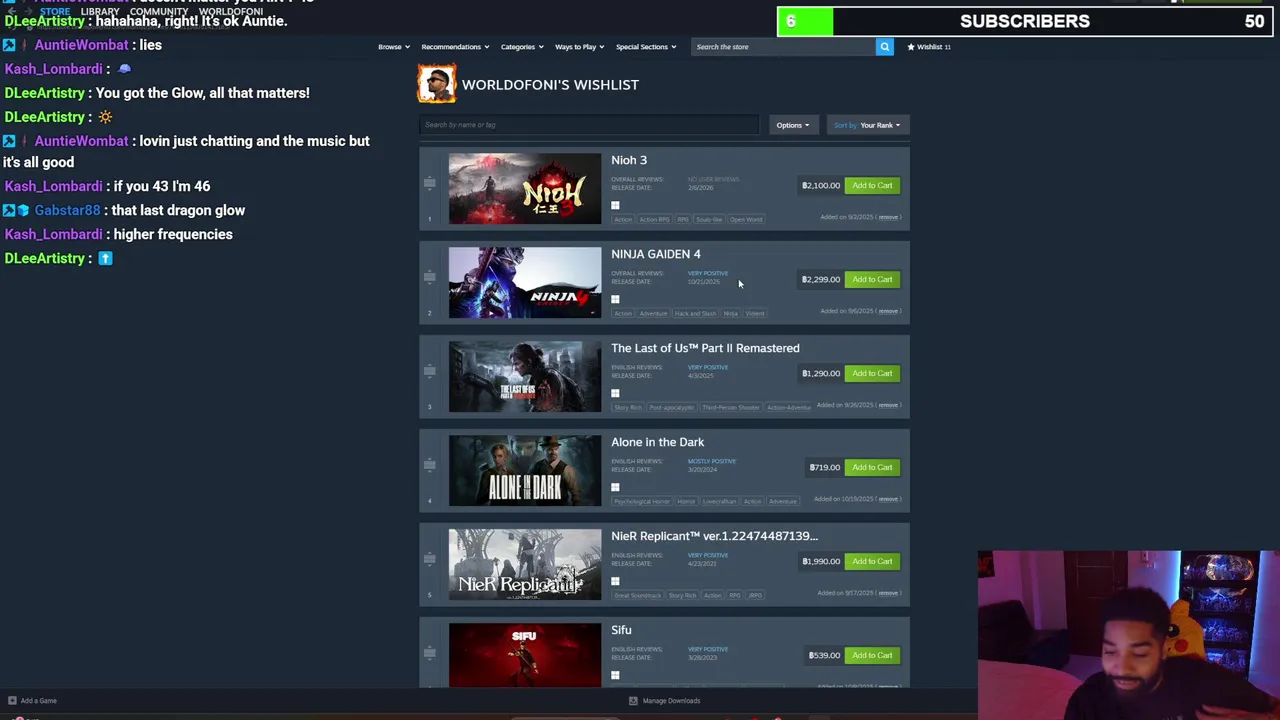Switch to the LIBRARY tab
The width and height of the screenshot is (1280, 720).
click(100, 11)
